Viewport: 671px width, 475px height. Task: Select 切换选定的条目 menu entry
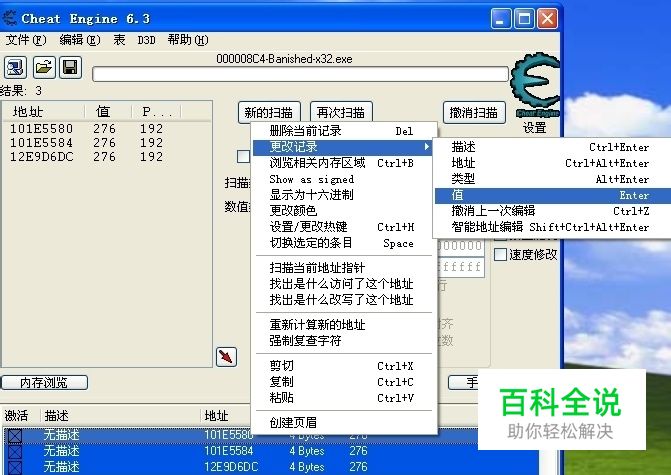[344, 243]
